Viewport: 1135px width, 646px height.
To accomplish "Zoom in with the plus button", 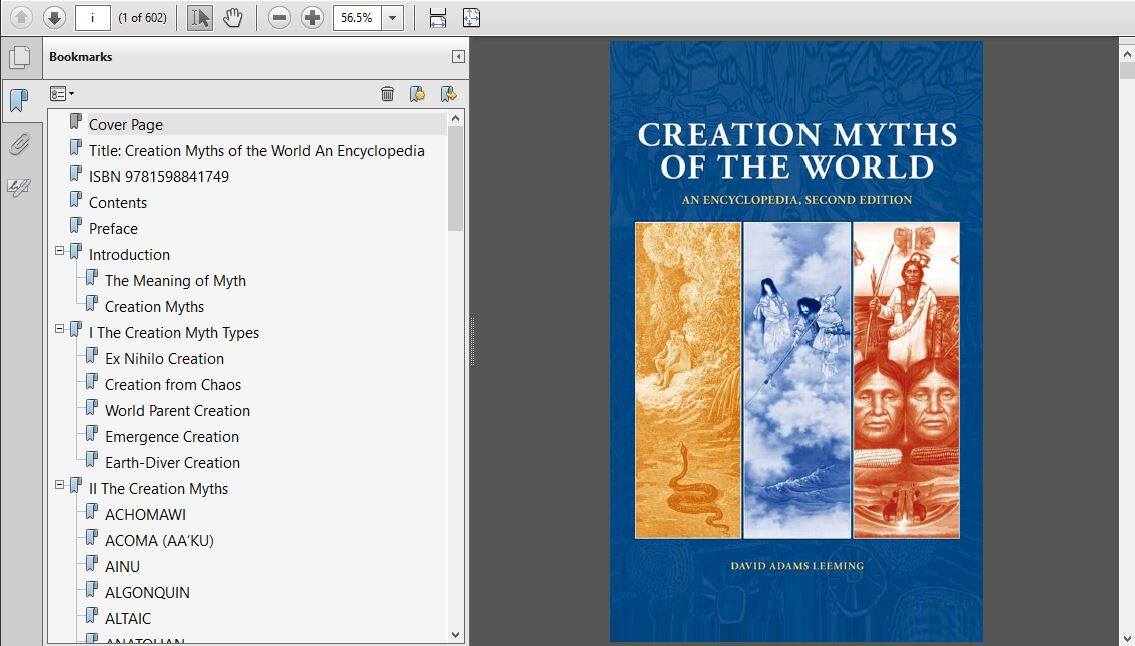I will click(x=312, y=18).
